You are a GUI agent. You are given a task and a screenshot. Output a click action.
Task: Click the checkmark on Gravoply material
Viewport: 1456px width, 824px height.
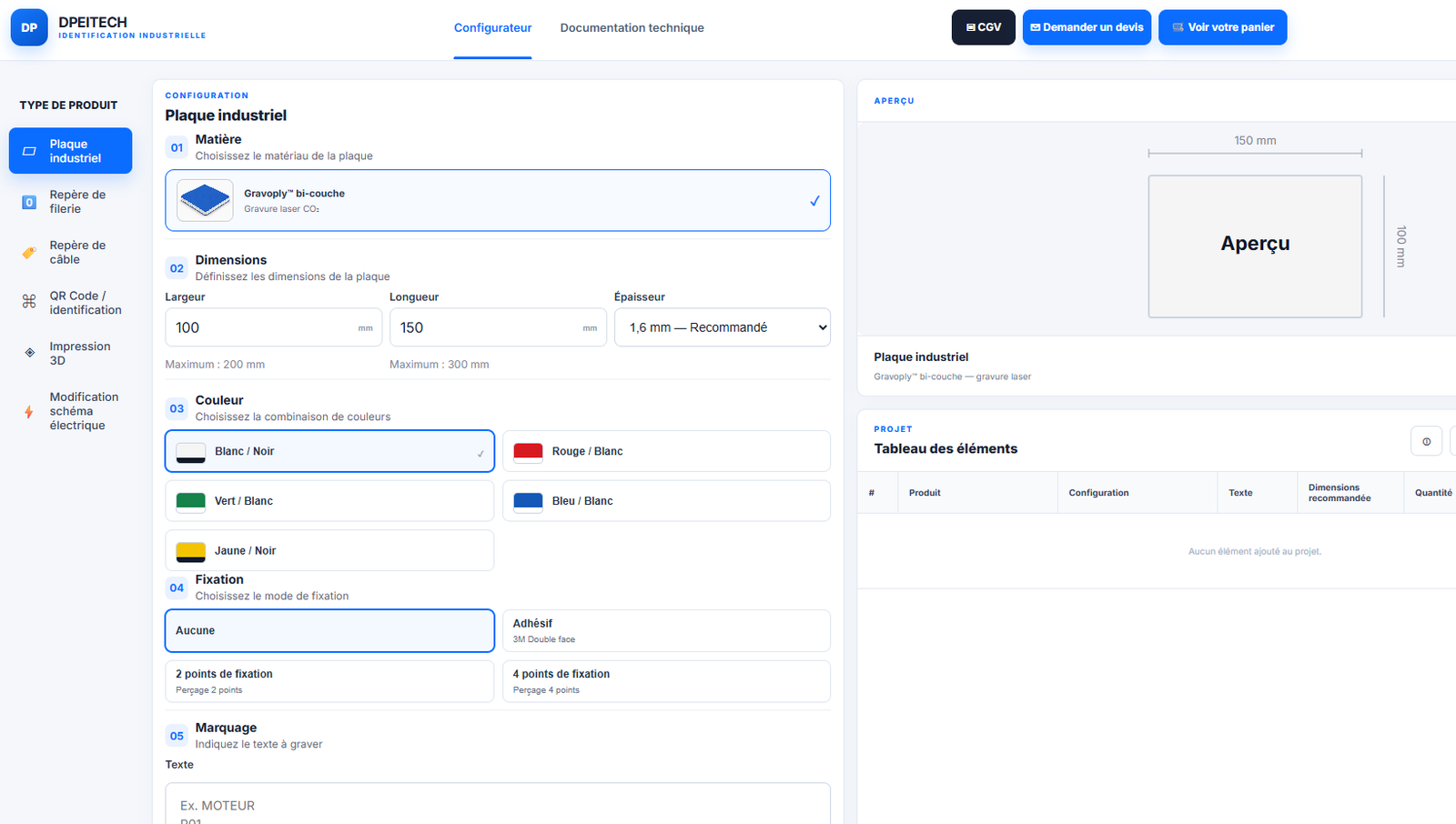click(814, 201)
